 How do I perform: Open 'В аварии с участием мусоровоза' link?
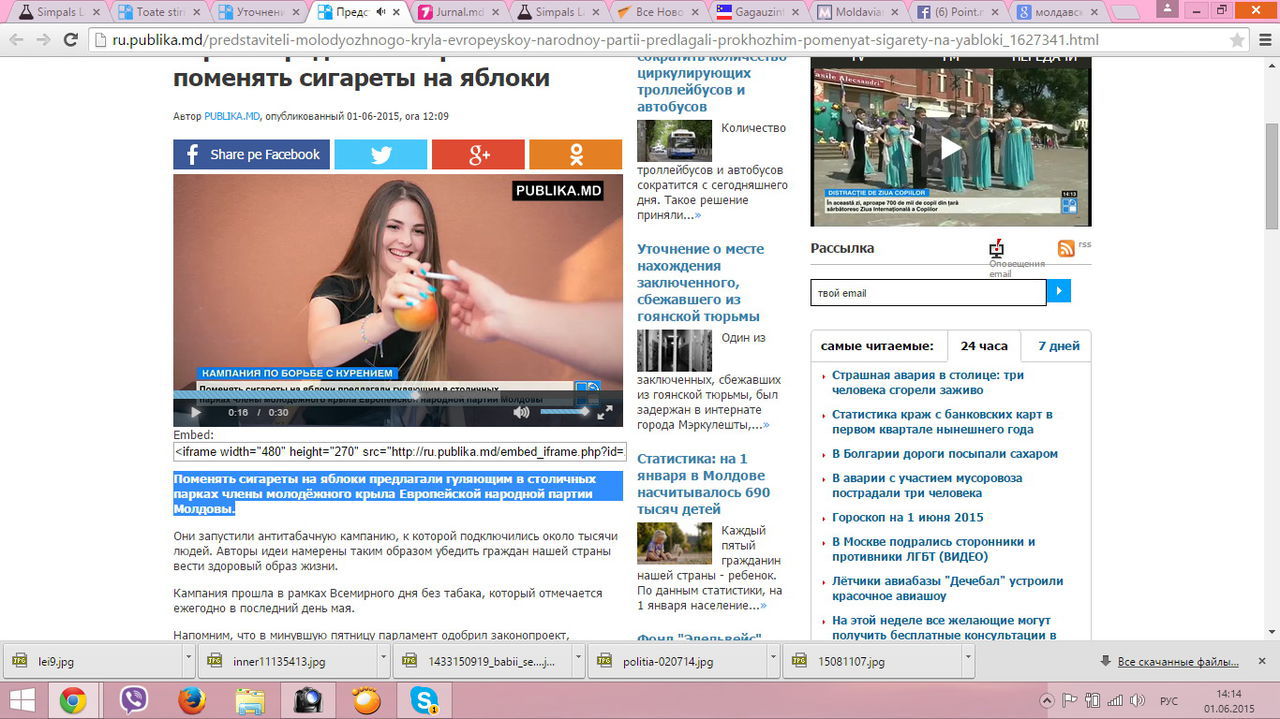(927, 485)
